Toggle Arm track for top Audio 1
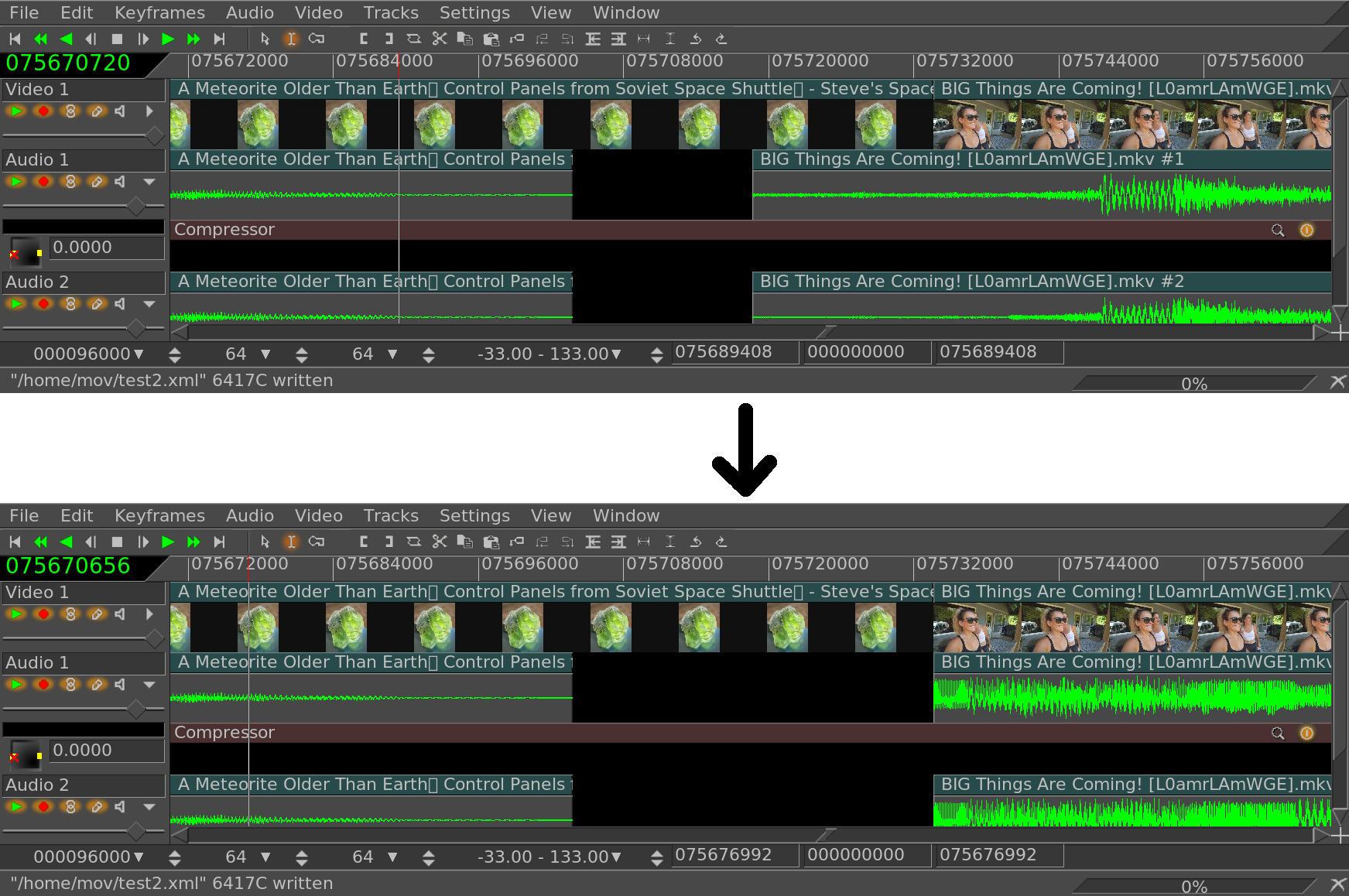Image resolution: width=1349 pixels, height=896 pixels. coord(43,182)
